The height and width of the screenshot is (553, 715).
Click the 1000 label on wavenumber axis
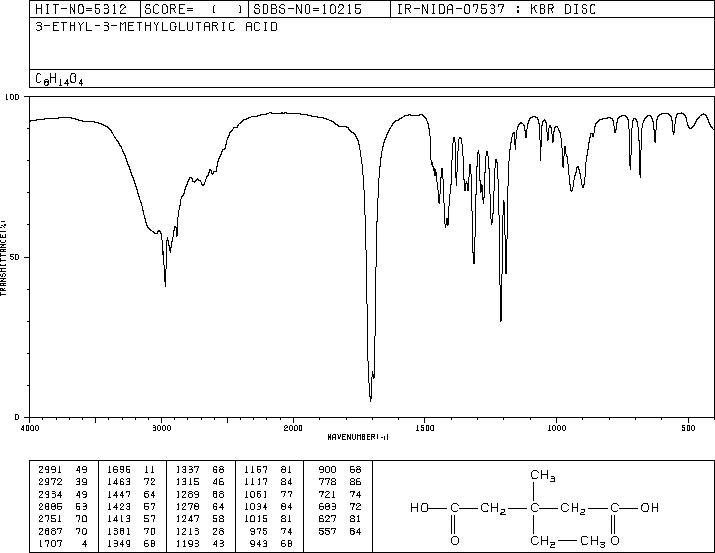(x=556, y=428)
